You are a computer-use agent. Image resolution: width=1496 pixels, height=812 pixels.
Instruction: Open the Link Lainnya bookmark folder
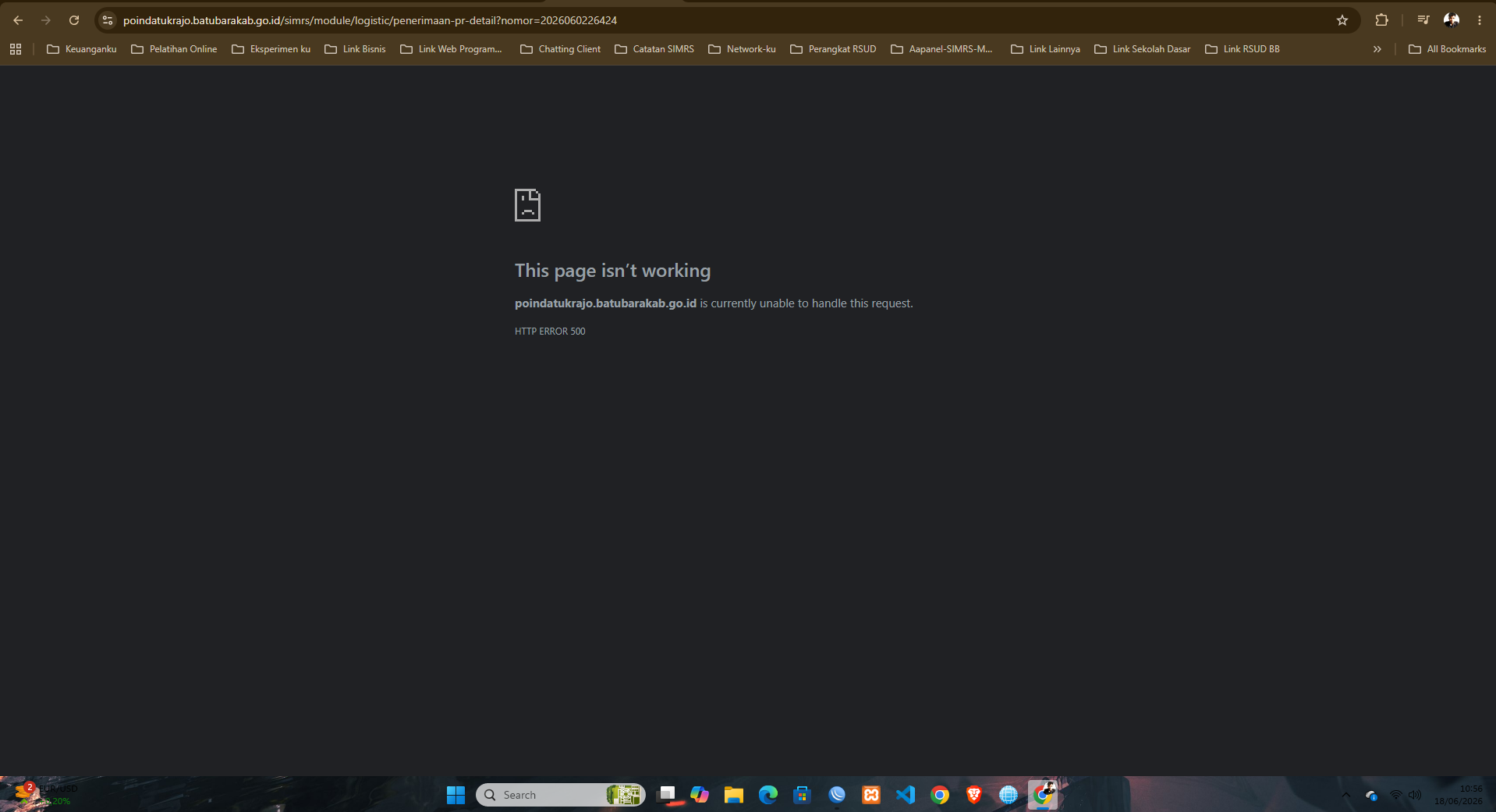1045,49
